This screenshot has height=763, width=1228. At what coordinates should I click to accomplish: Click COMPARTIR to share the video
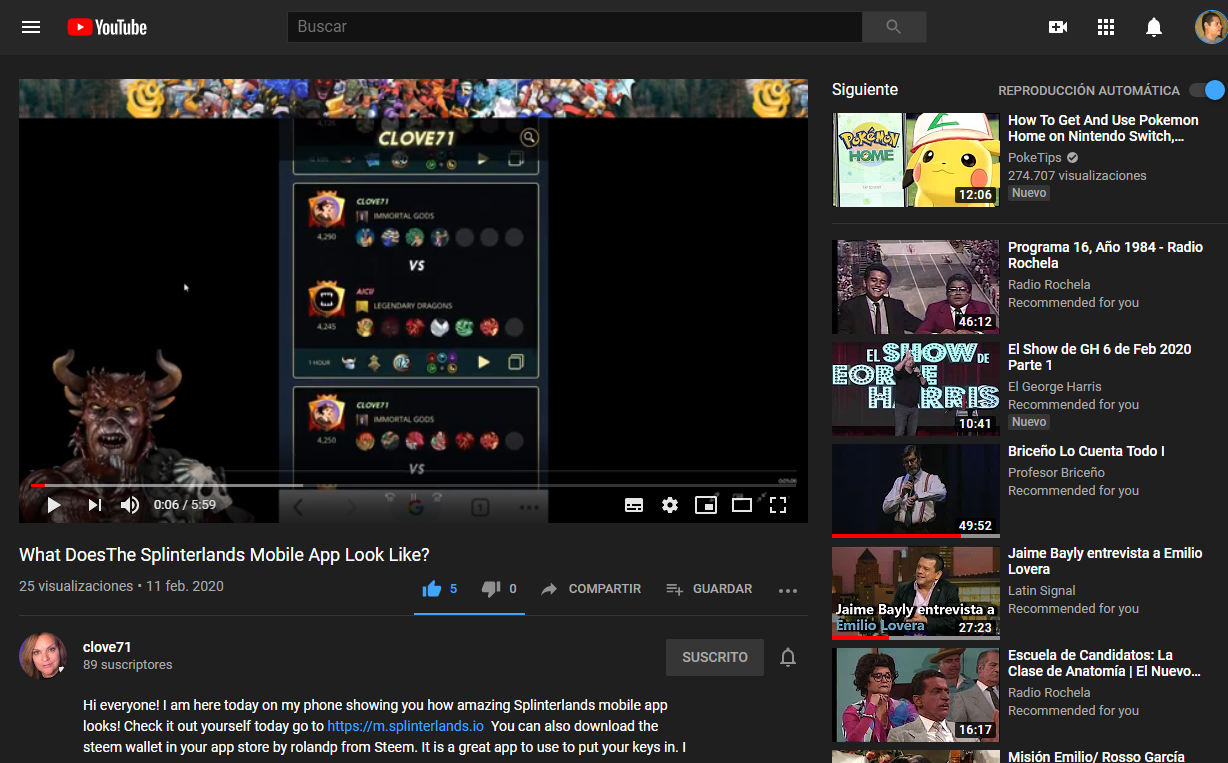click(591, 589)
